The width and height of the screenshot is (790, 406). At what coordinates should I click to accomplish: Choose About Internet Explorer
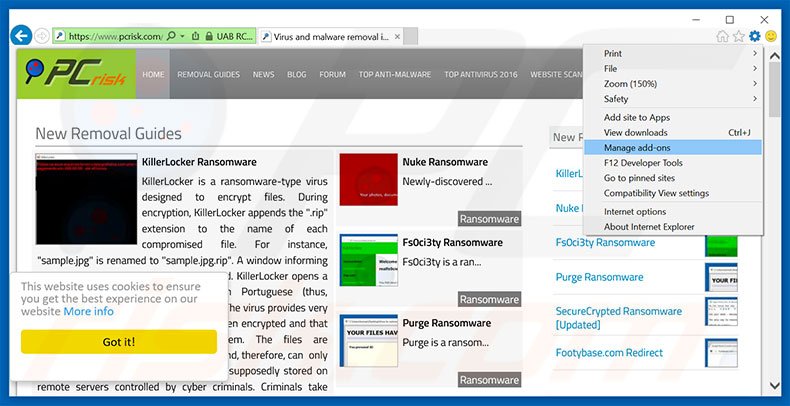(673, 227)
